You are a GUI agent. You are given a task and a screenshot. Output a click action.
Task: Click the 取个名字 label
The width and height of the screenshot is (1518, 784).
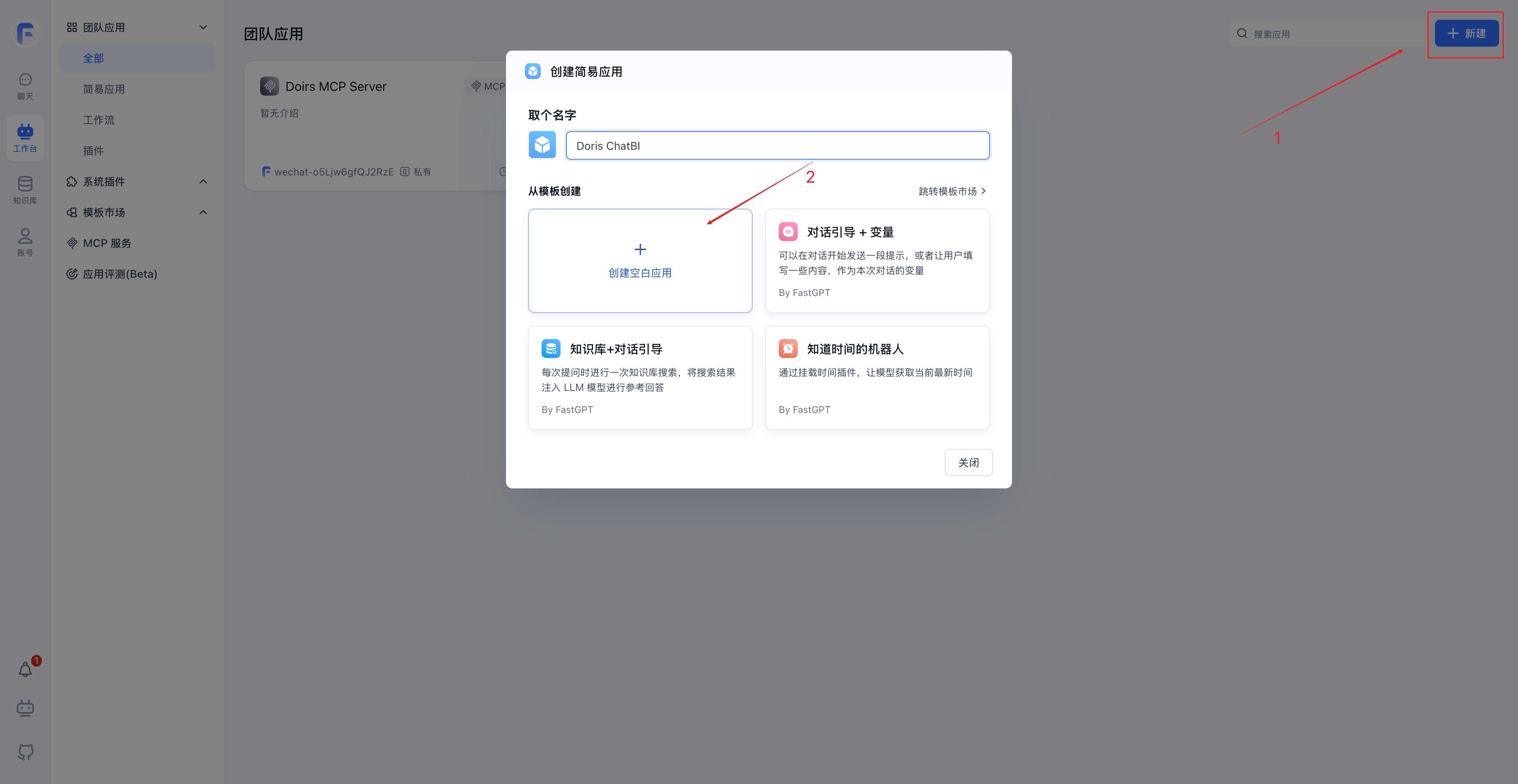(x=552, y=115)
